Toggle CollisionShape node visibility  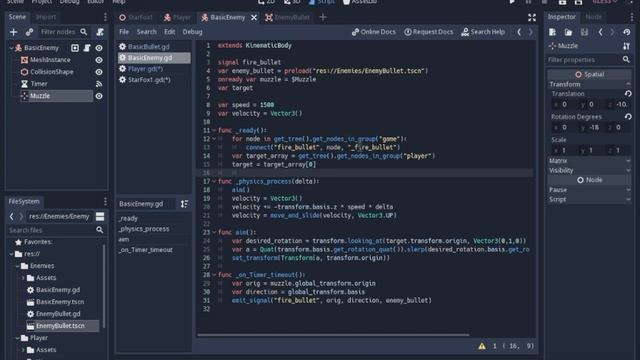coord(99,72)
